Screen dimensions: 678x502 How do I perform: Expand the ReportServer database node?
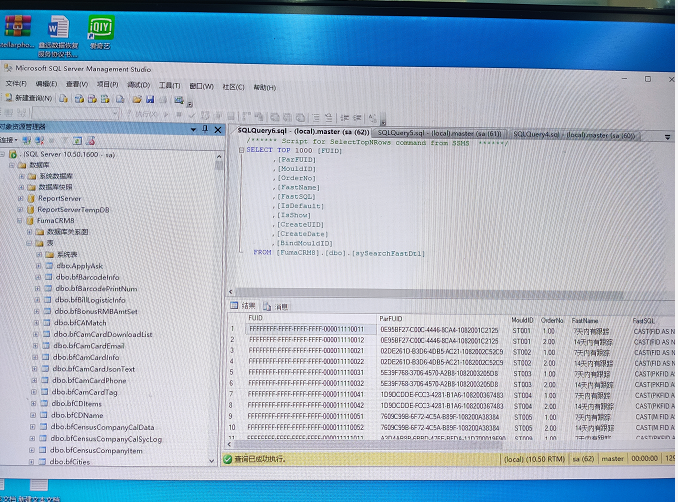coord(19,198)
